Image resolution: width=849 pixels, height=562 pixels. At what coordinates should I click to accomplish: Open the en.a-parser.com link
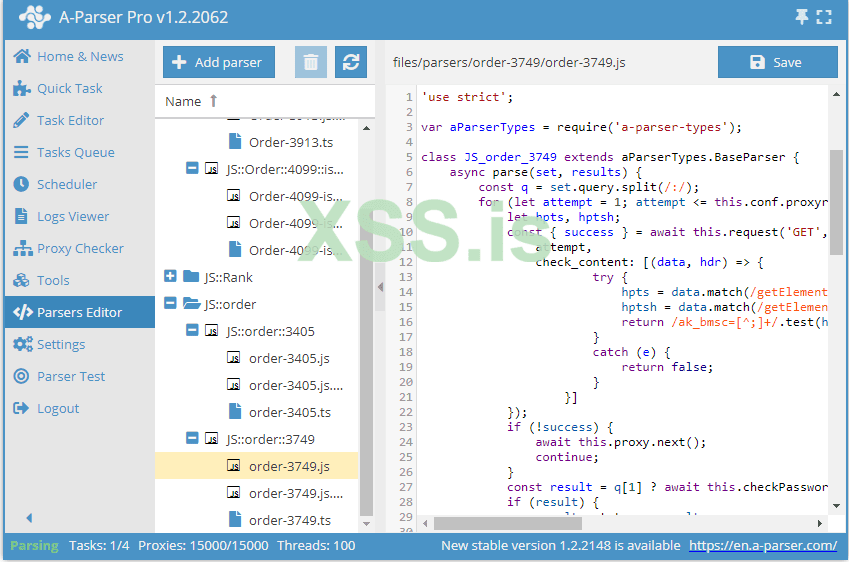pos(763,546)
